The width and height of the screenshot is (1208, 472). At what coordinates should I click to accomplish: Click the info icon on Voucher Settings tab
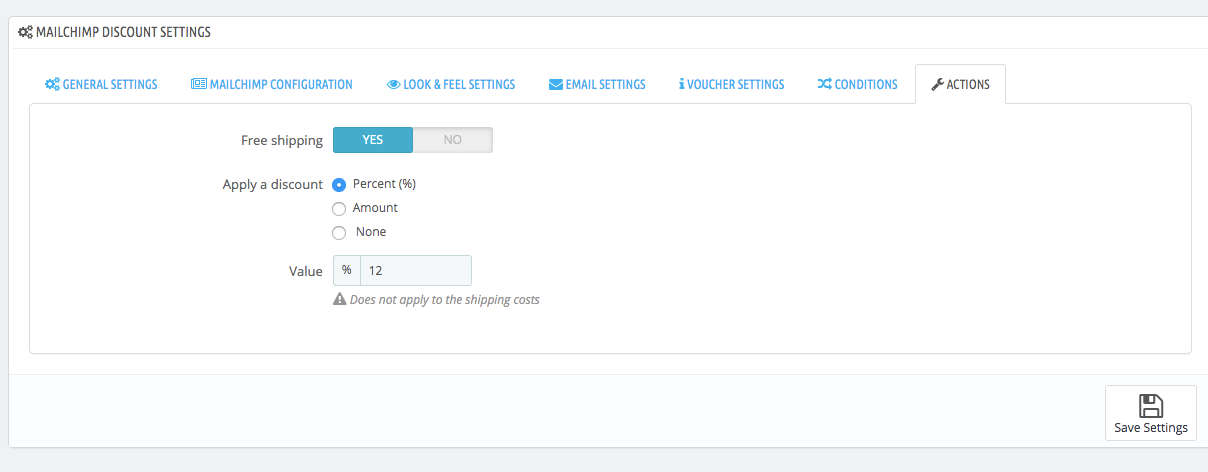tap(681, 85)
